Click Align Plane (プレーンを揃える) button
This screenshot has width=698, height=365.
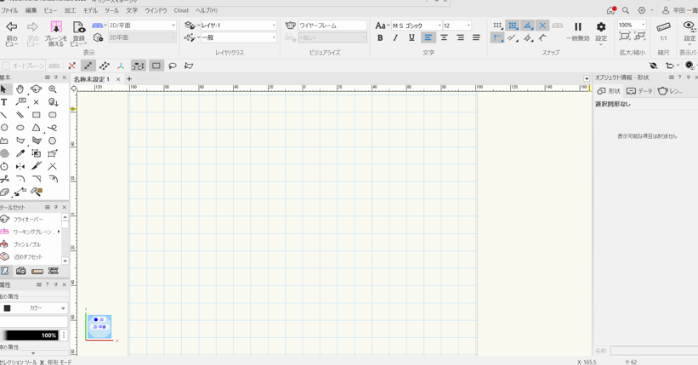click(x=56, y=33)
